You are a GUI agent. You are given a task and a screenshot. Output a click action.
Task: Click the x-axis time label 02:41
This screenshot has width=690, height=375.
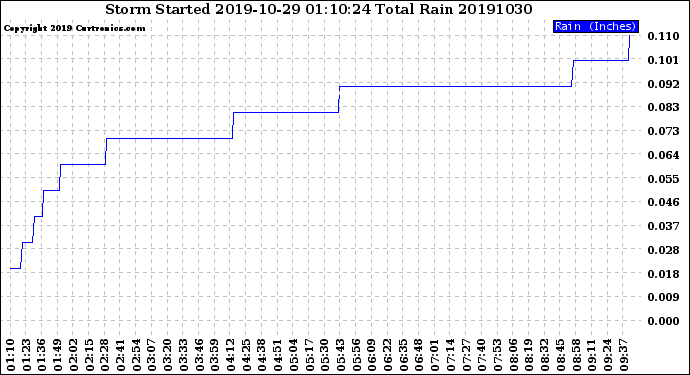click(x=121, y=355)
